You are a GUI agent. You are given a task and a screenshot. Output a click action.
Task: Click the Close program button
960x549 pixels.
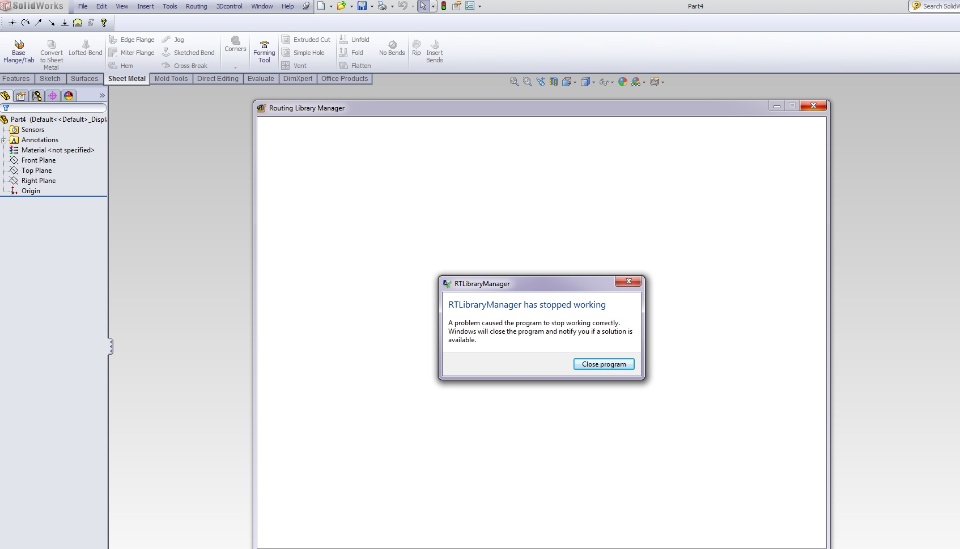[604, 364]
